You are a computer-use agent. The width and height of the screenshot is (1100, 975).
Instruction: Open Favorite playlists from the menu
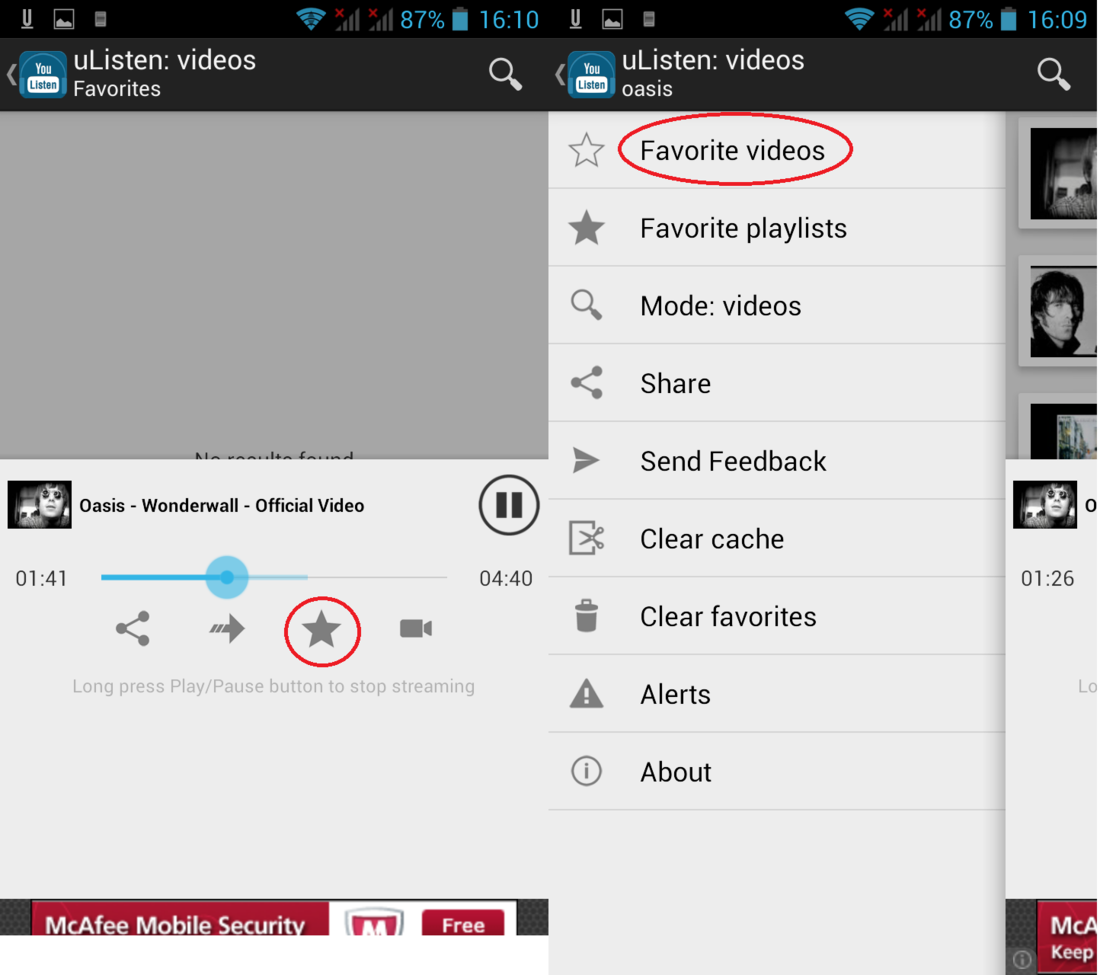(777, 228)
